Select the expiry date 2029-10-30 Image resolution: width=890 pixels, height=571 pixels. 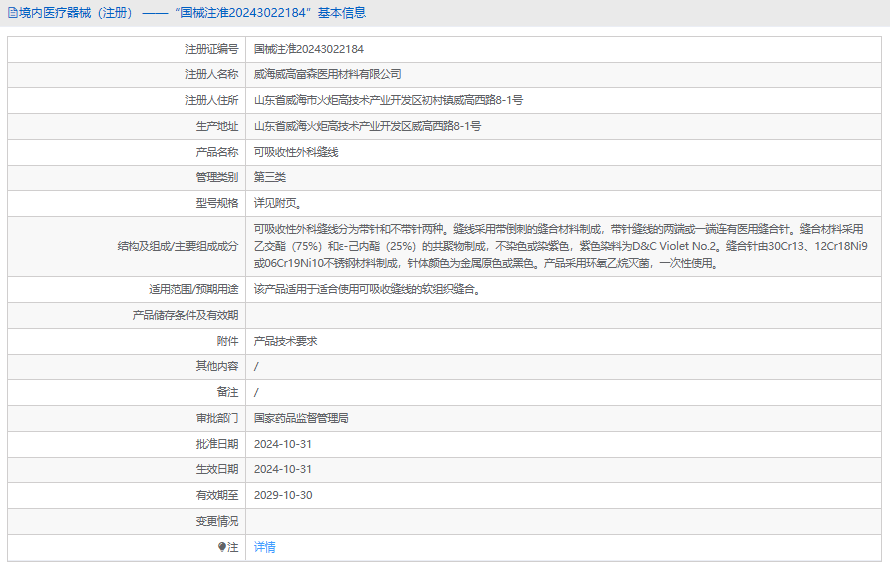point(283,495)
